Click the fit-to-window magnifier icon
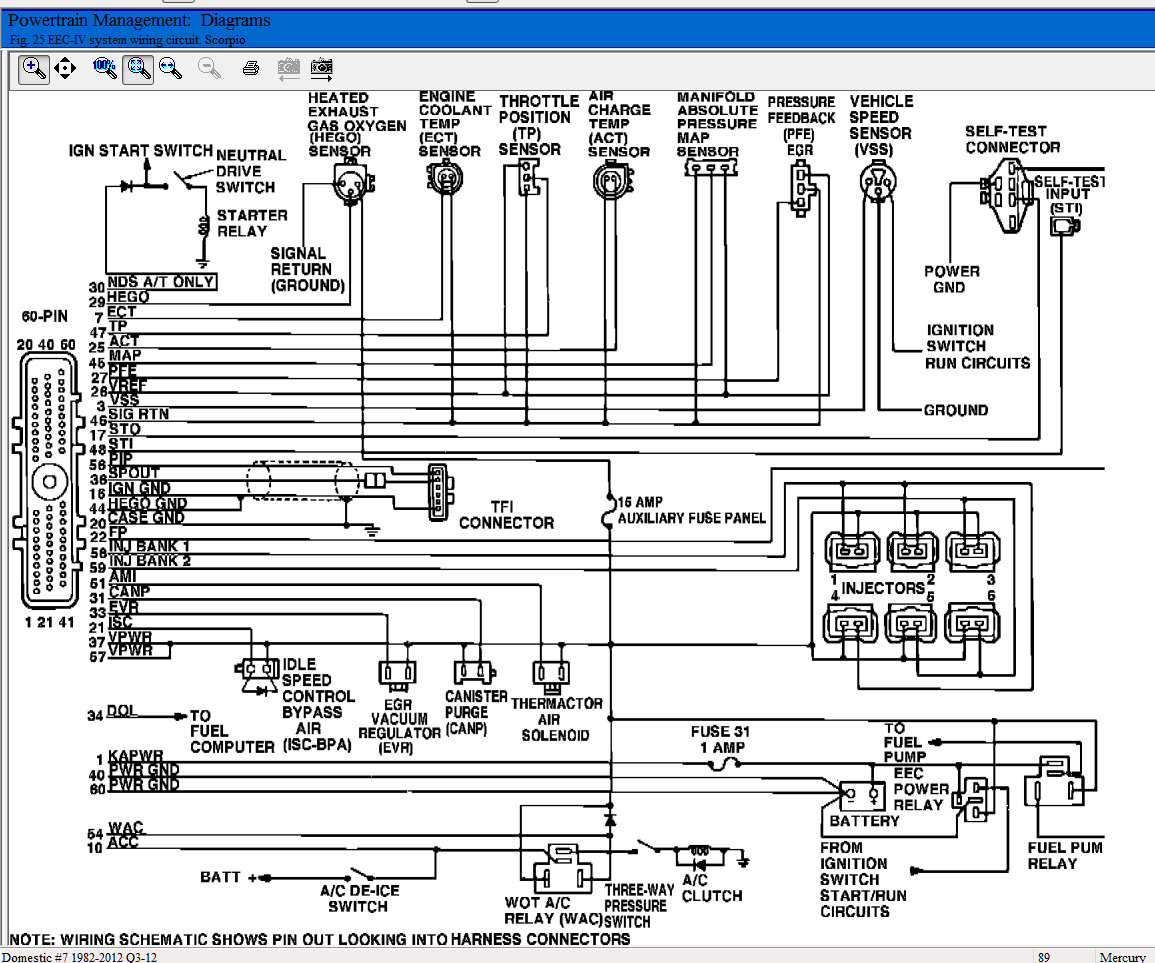 [138, 68]
